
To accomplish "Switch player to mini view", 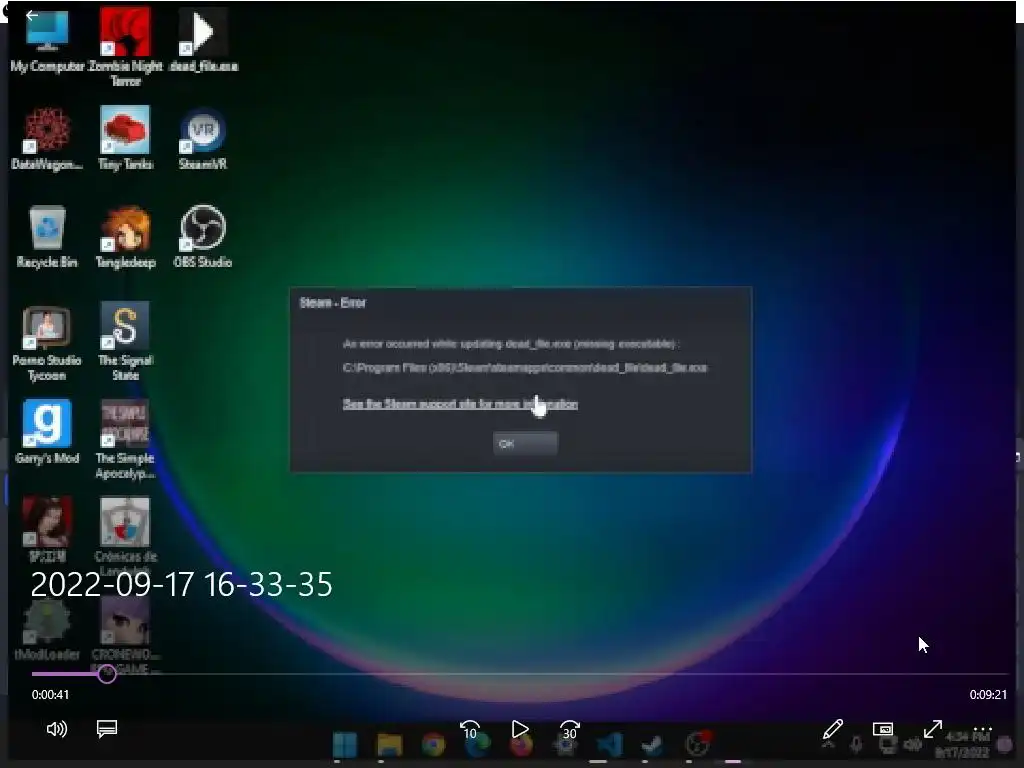I will coord(883,729).
